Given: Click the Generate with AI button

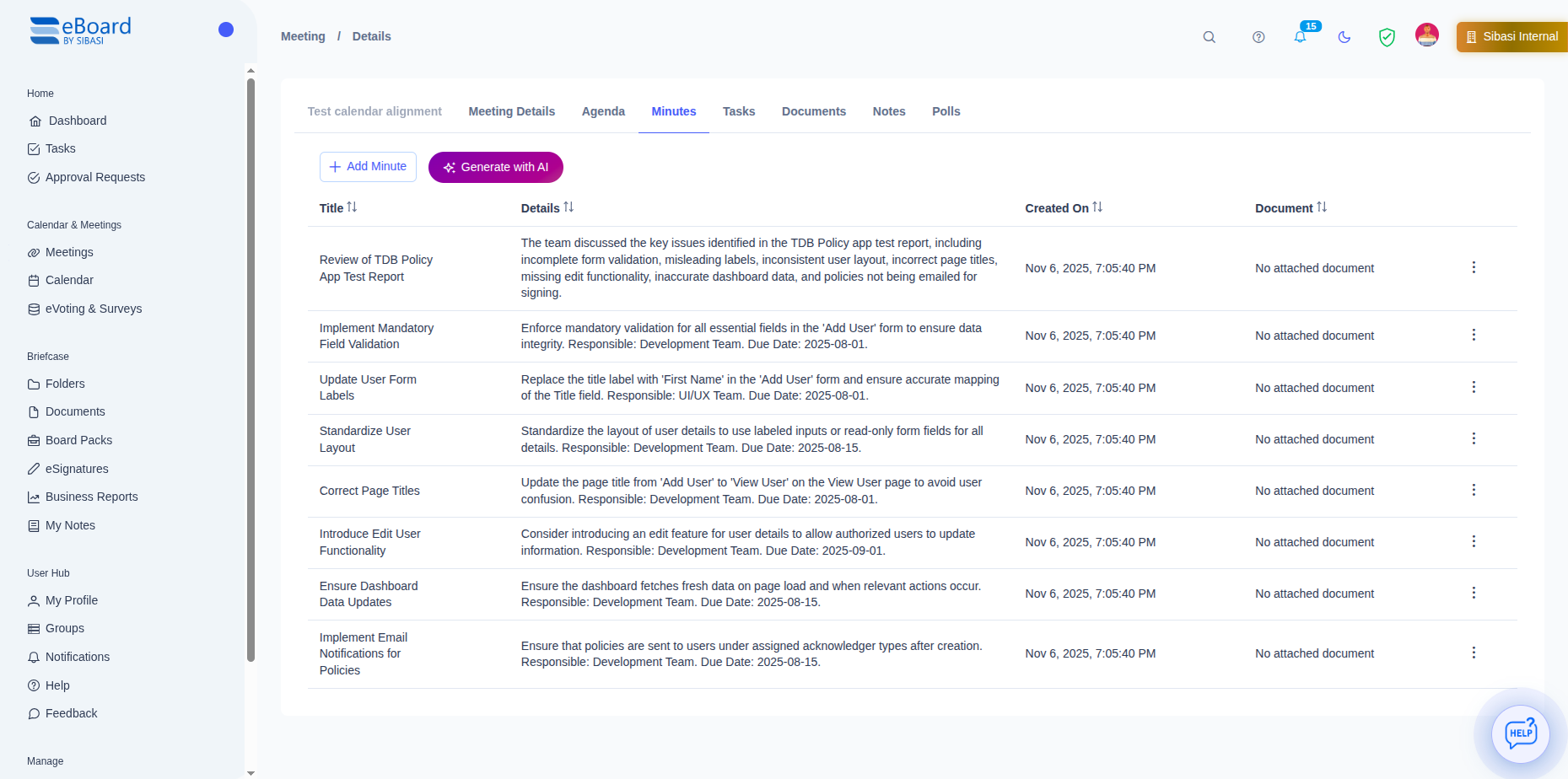Looking at the screenshot, I should coord(495,167).
